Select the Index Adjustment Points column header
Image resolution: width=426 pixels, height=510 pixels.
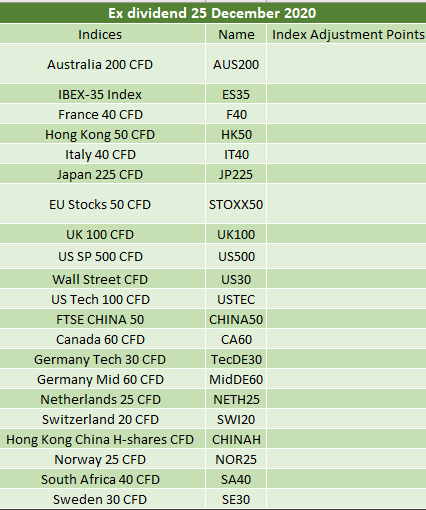[x=347, y=34]
